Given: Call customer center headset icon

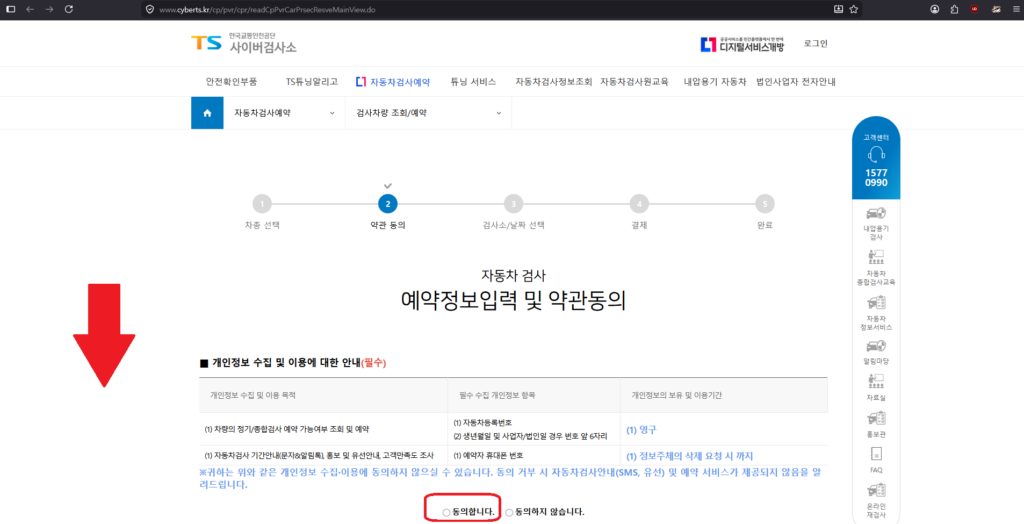Looking at the screenshot, I should (876, 156).
